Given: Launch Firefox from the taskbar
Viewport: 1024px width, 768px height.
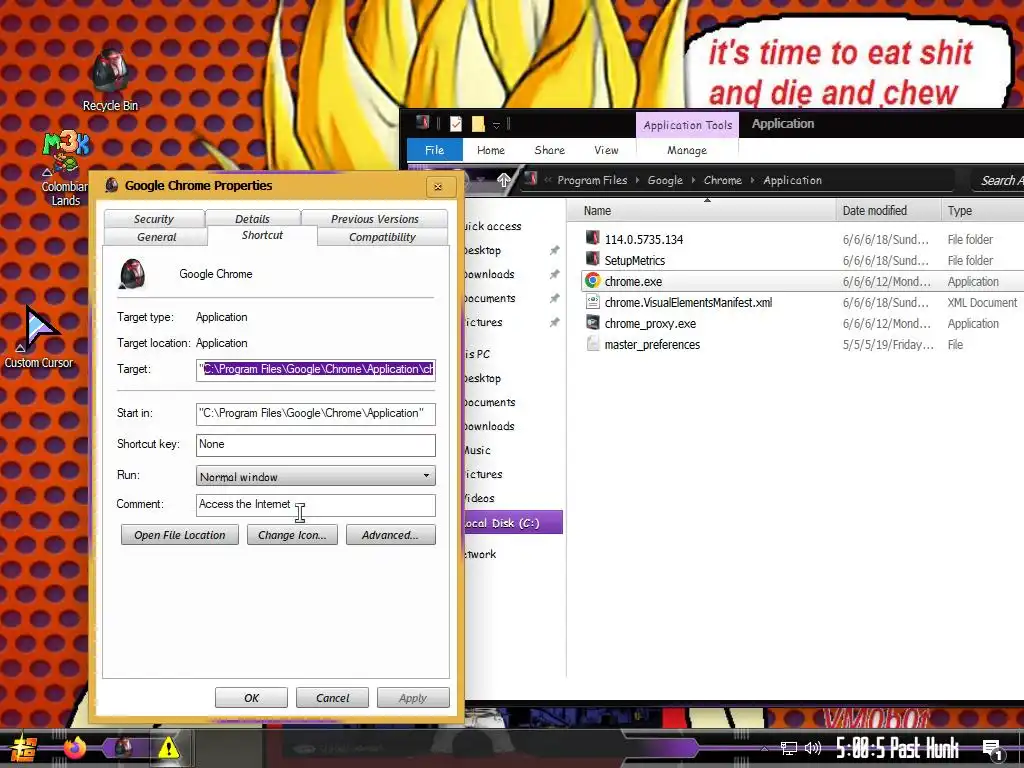Looking at the screenshot, I should pyautogui.click(x=75, y=748).
